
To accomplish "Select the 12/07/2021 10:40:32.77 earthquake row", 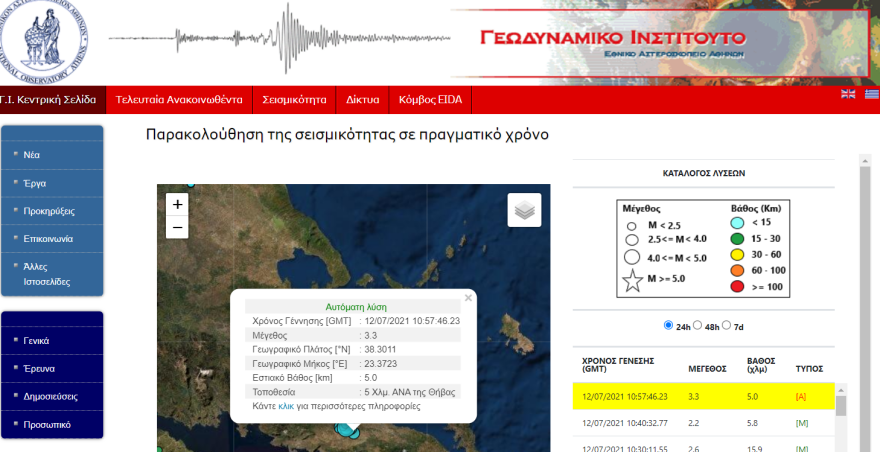I will (x=704, y=423).
